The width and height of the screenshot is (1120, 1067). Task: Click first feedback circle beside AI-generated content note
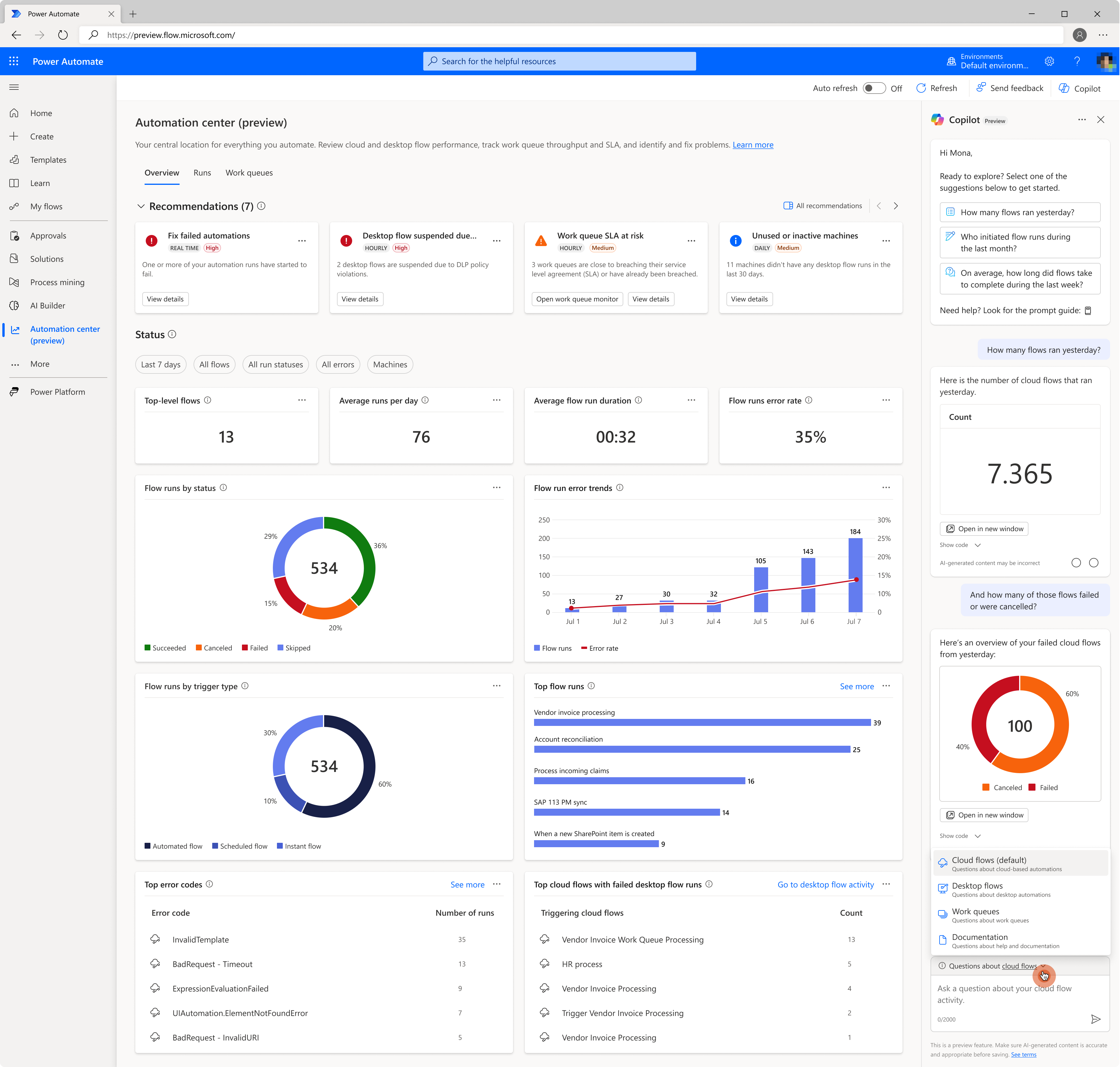pos(1076,563)
